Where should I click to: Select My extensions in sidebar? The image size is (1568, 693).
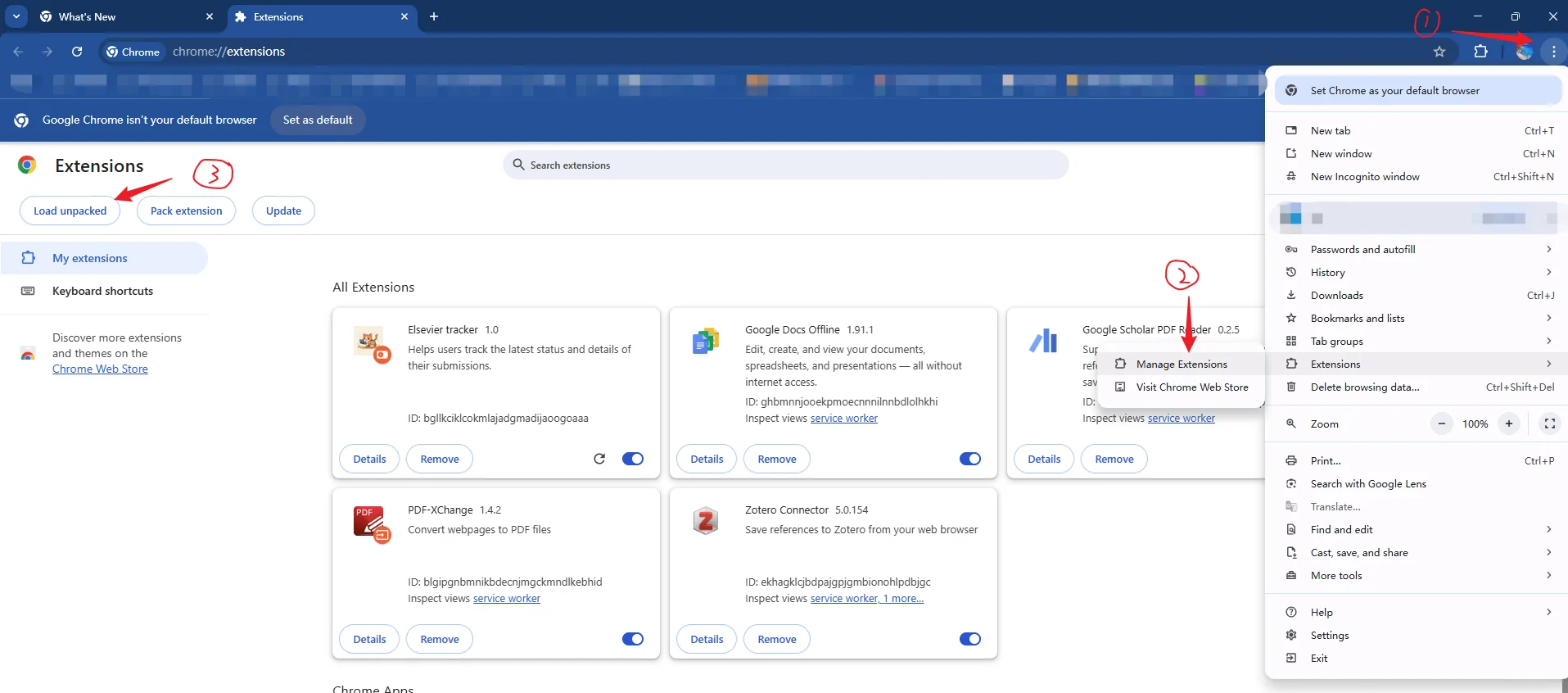(x=104, y=258)
